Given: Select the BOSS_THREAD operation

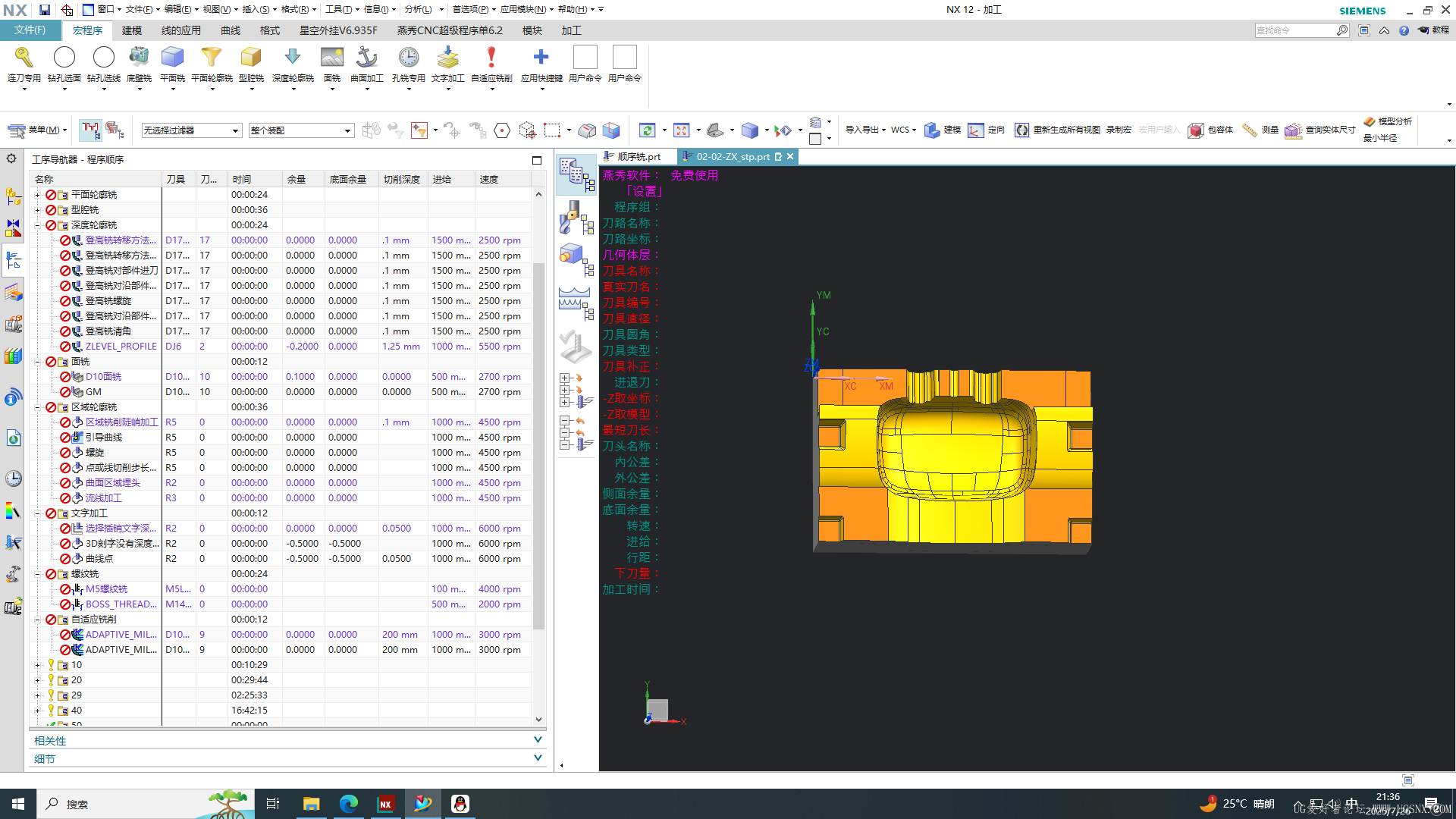Looking at the screenshot, I should pyautogui.click(x=121, y=604).
